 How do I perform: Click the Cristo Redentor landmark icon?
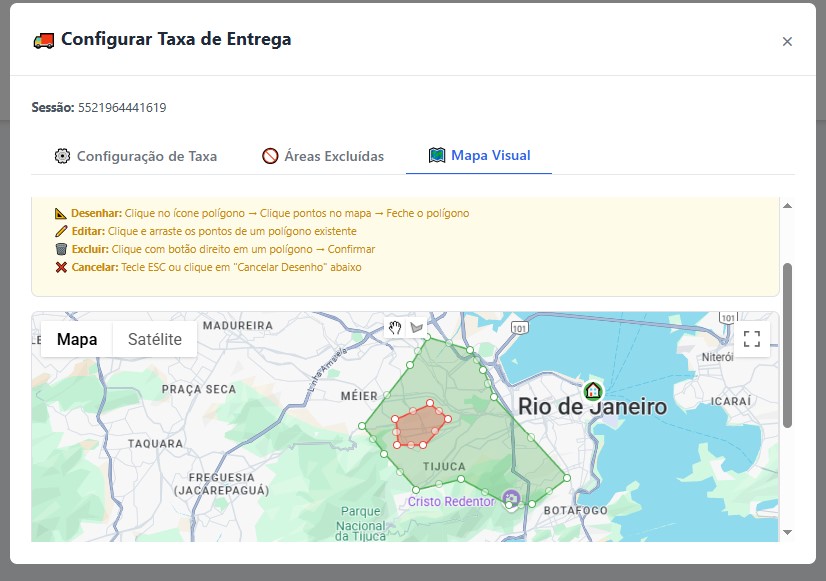click(511, 498)
